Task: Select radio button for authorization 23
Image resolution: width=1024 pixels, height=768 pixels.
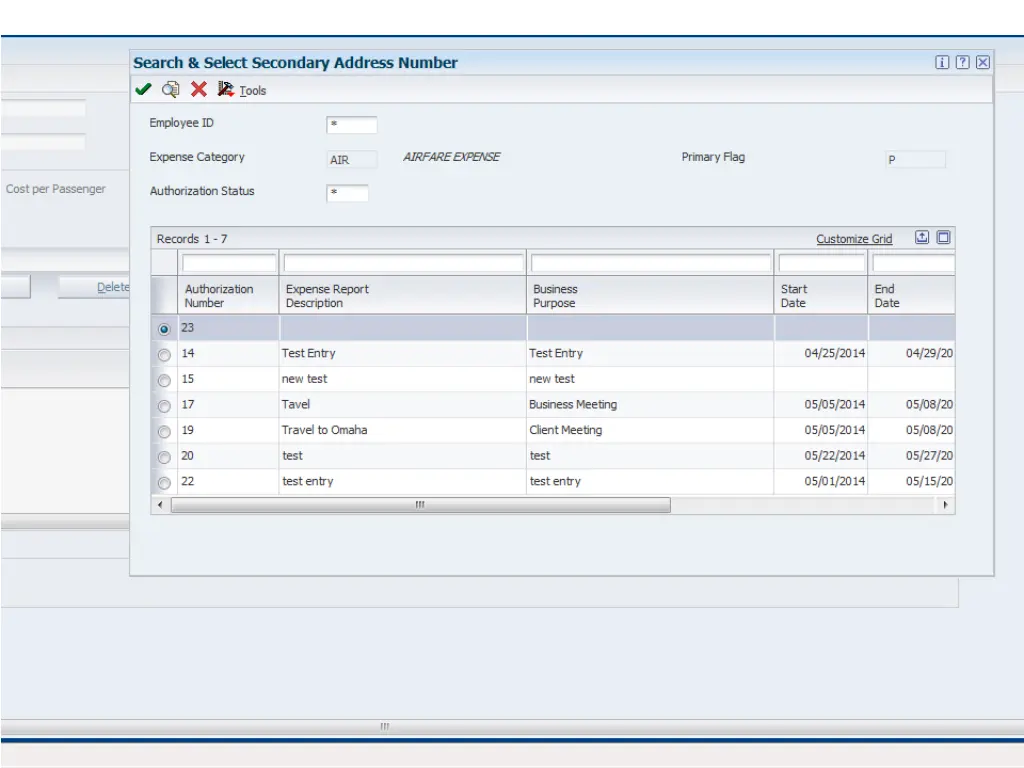Action: tap(164, 329)
